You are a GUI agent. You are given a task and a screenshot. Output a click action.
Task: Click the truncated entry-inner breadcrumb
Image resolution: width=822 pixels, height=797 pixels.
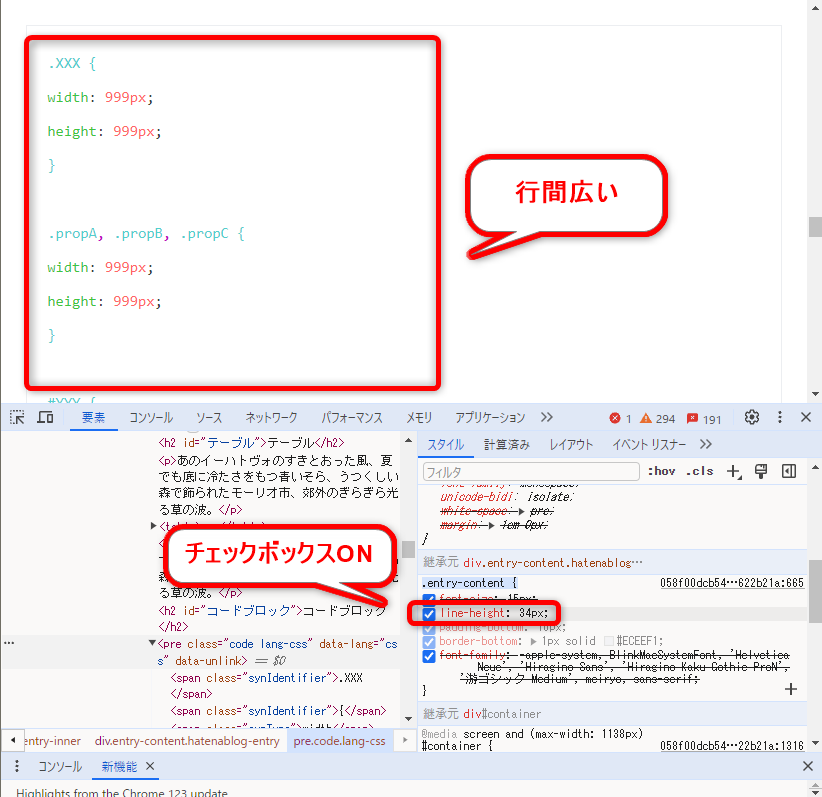pos(52,741)
